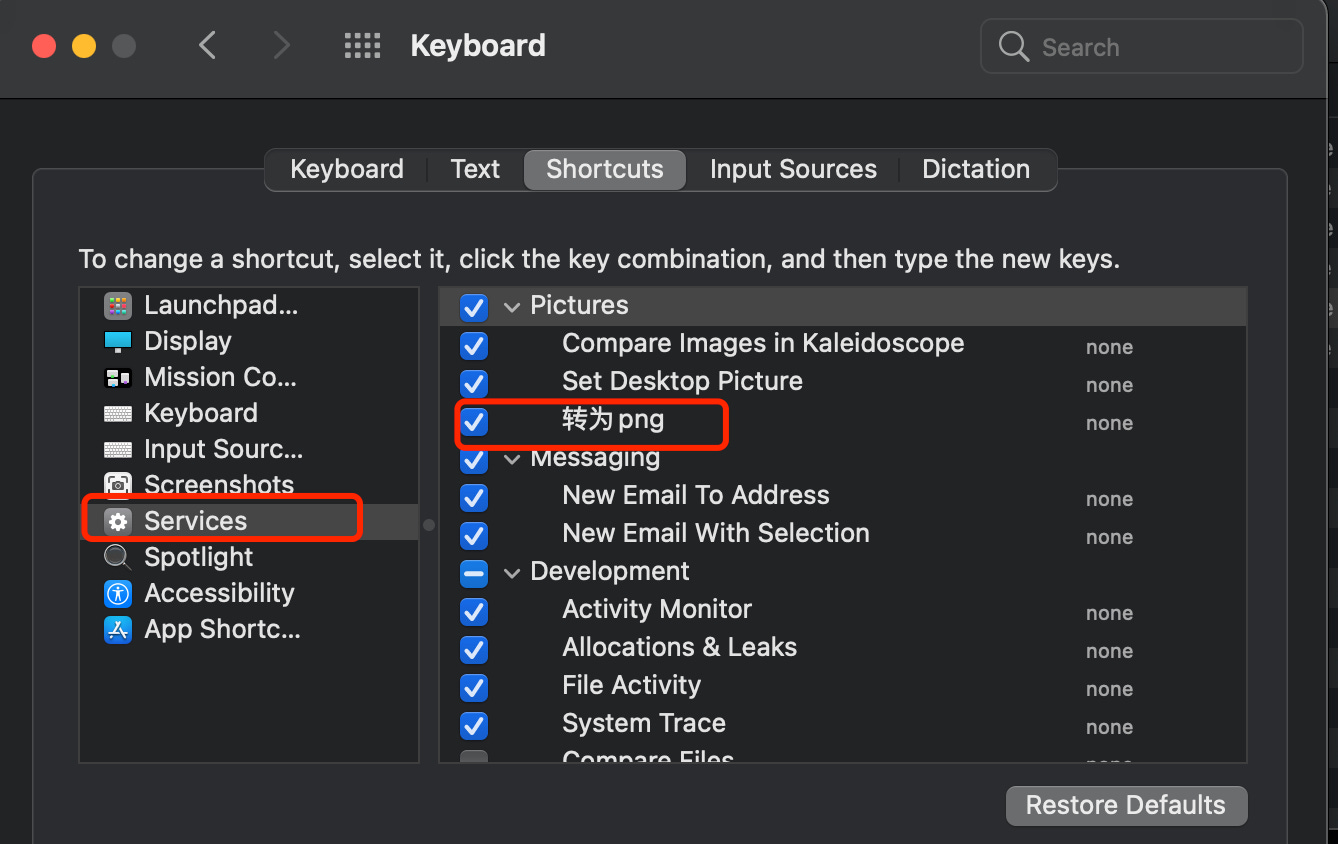
Task: Select the Mission Control icon
Action: coord(118,378)
